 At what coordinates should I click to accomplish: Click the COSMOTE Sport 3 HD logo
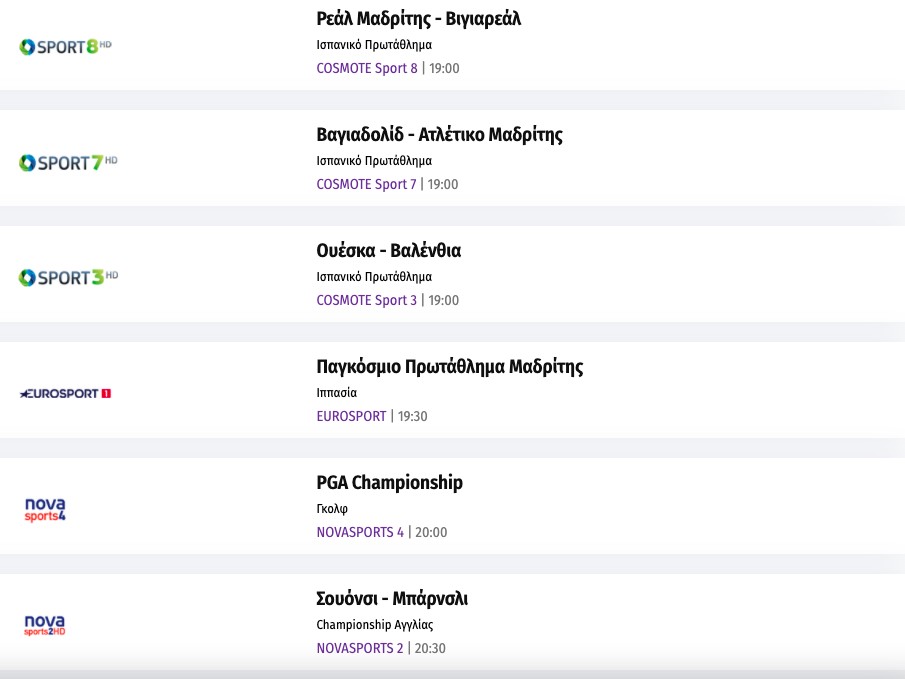(68, 277)
